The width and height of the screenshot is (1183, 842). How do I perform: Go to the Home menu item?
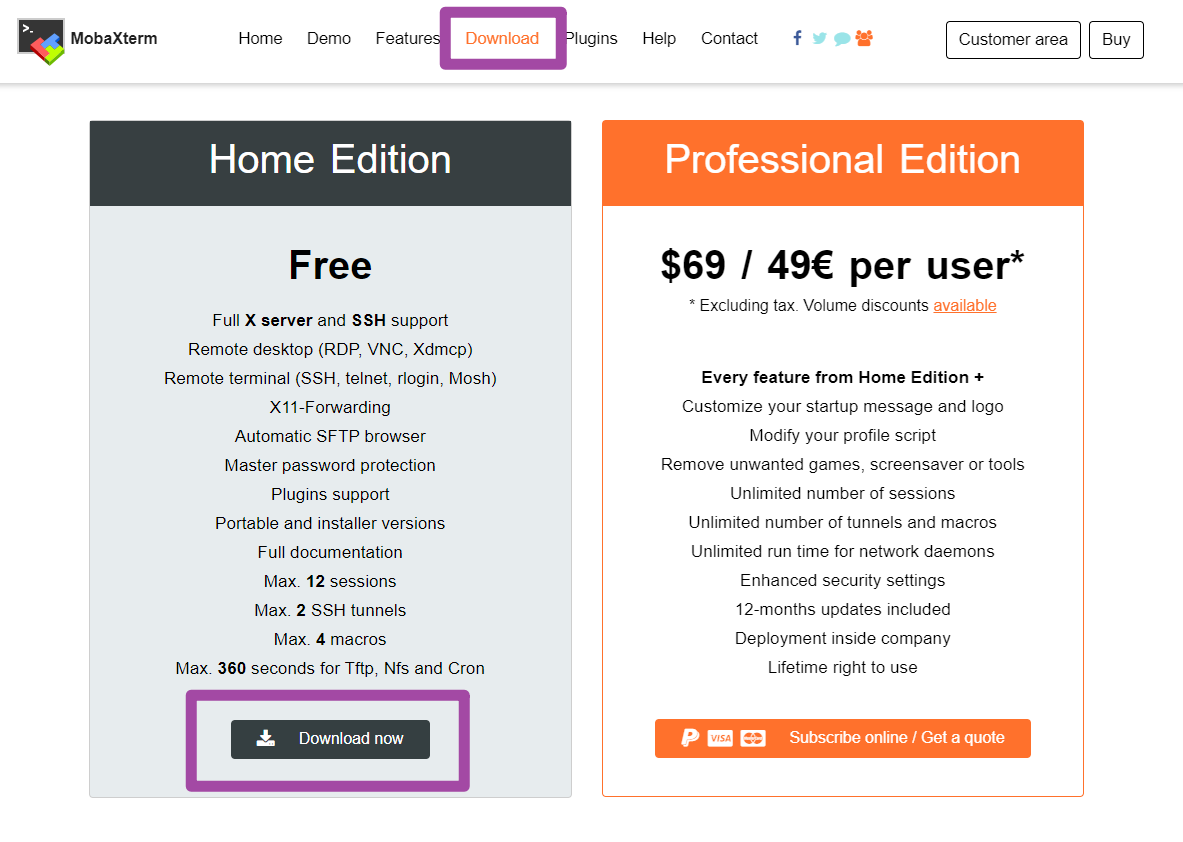(x=260, y=39)
